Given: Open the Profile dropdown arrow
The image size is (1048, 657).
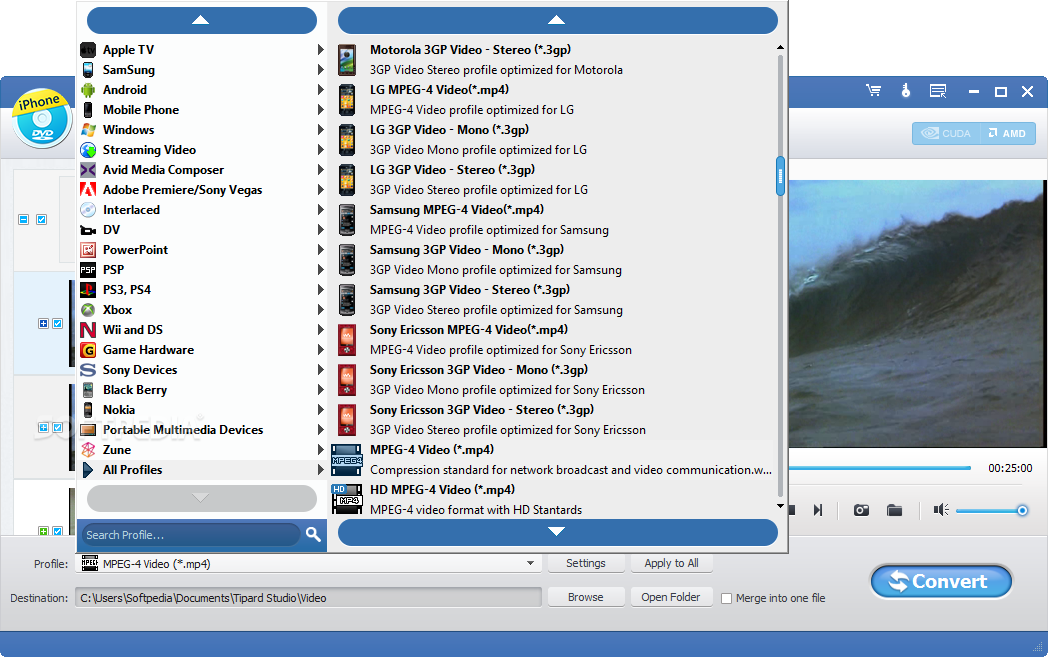Looking at the screenshot, I should click(530, 563).
